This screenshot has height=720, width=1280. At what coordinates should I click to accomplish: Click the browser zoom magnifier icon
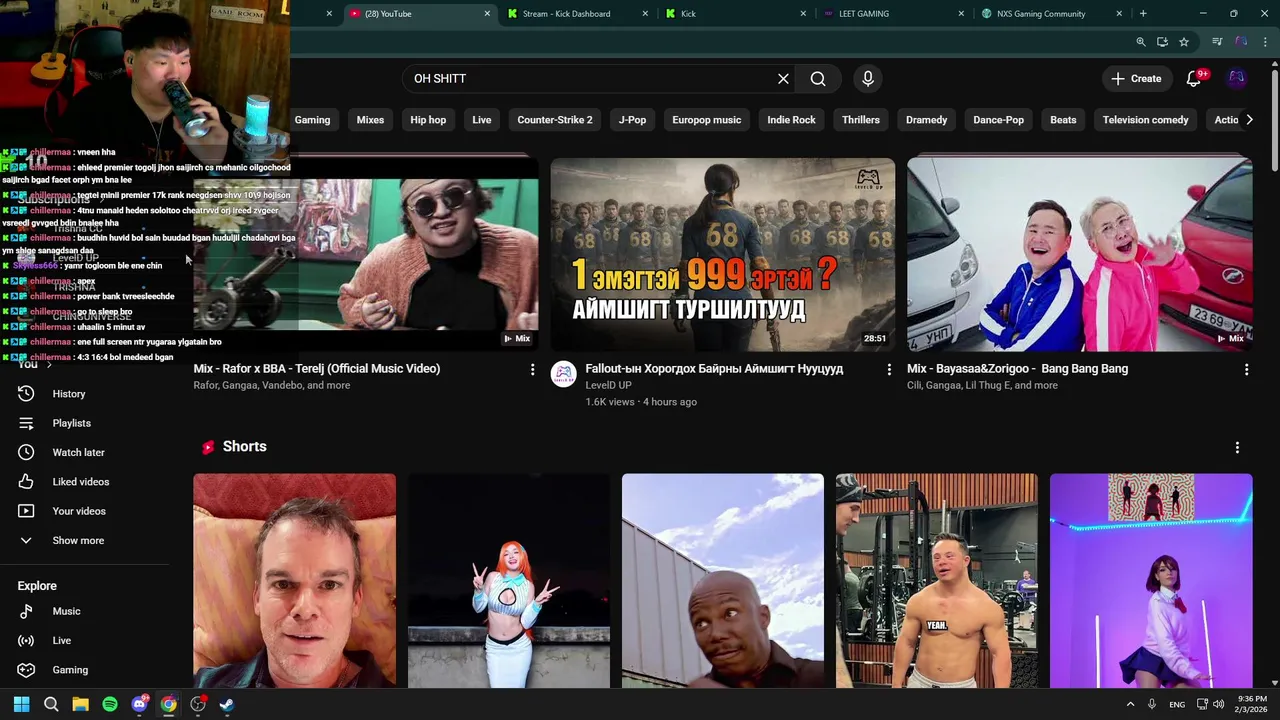click(x=1141, y=42)
